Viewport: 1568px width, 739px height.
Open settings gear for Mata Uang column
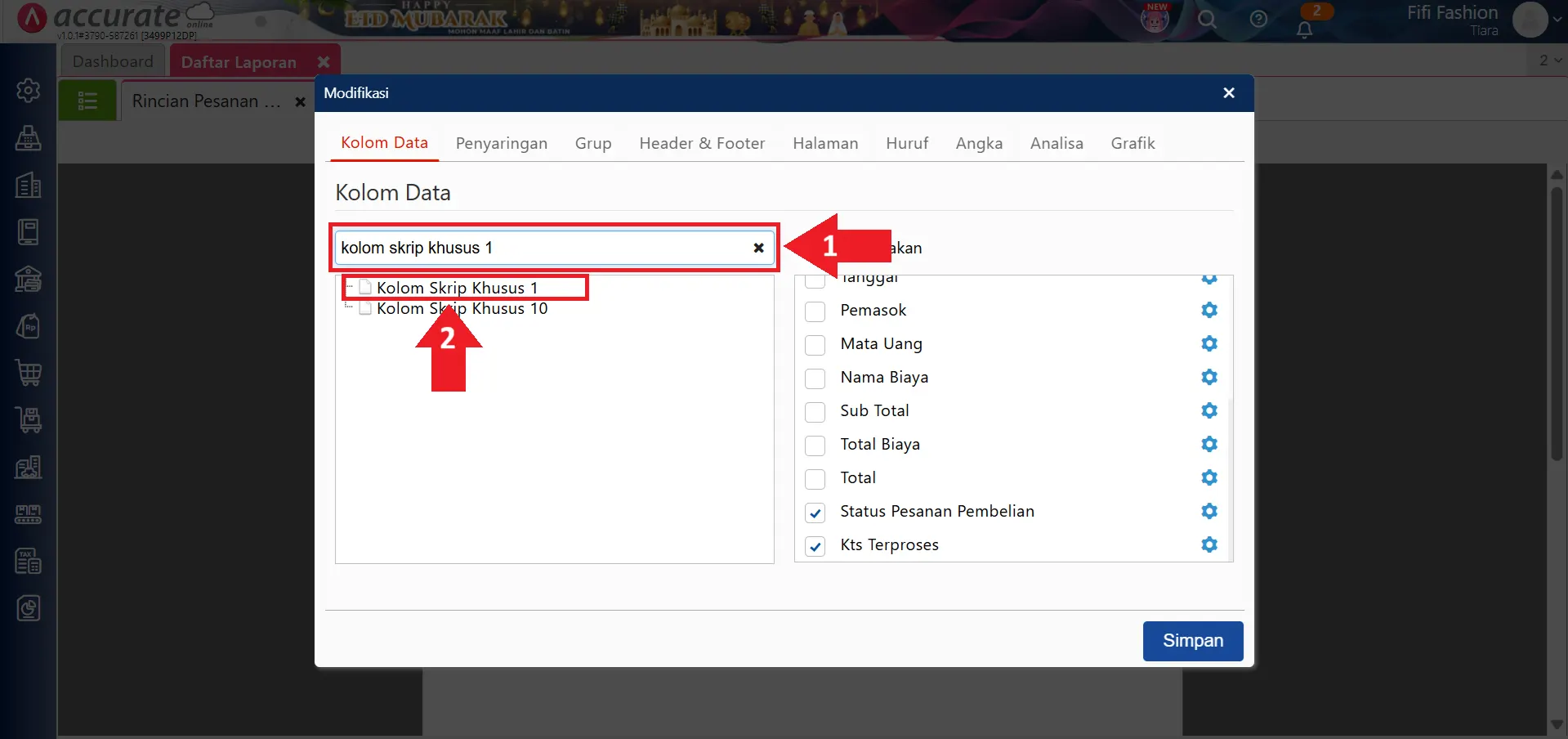tap(1208, 343)
